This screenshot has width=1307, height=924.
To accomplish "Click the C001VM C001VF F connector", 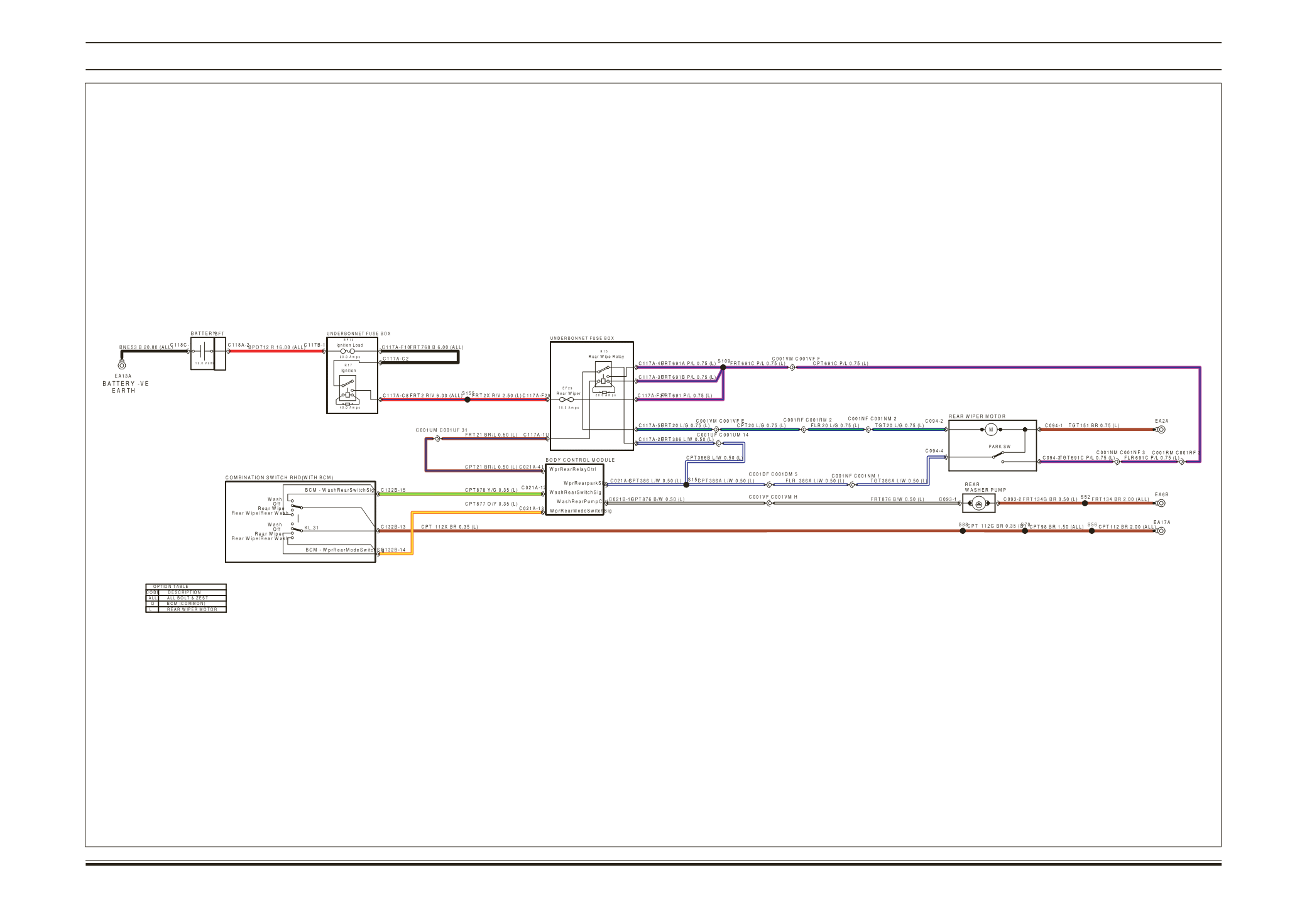I will coord(792,367).
